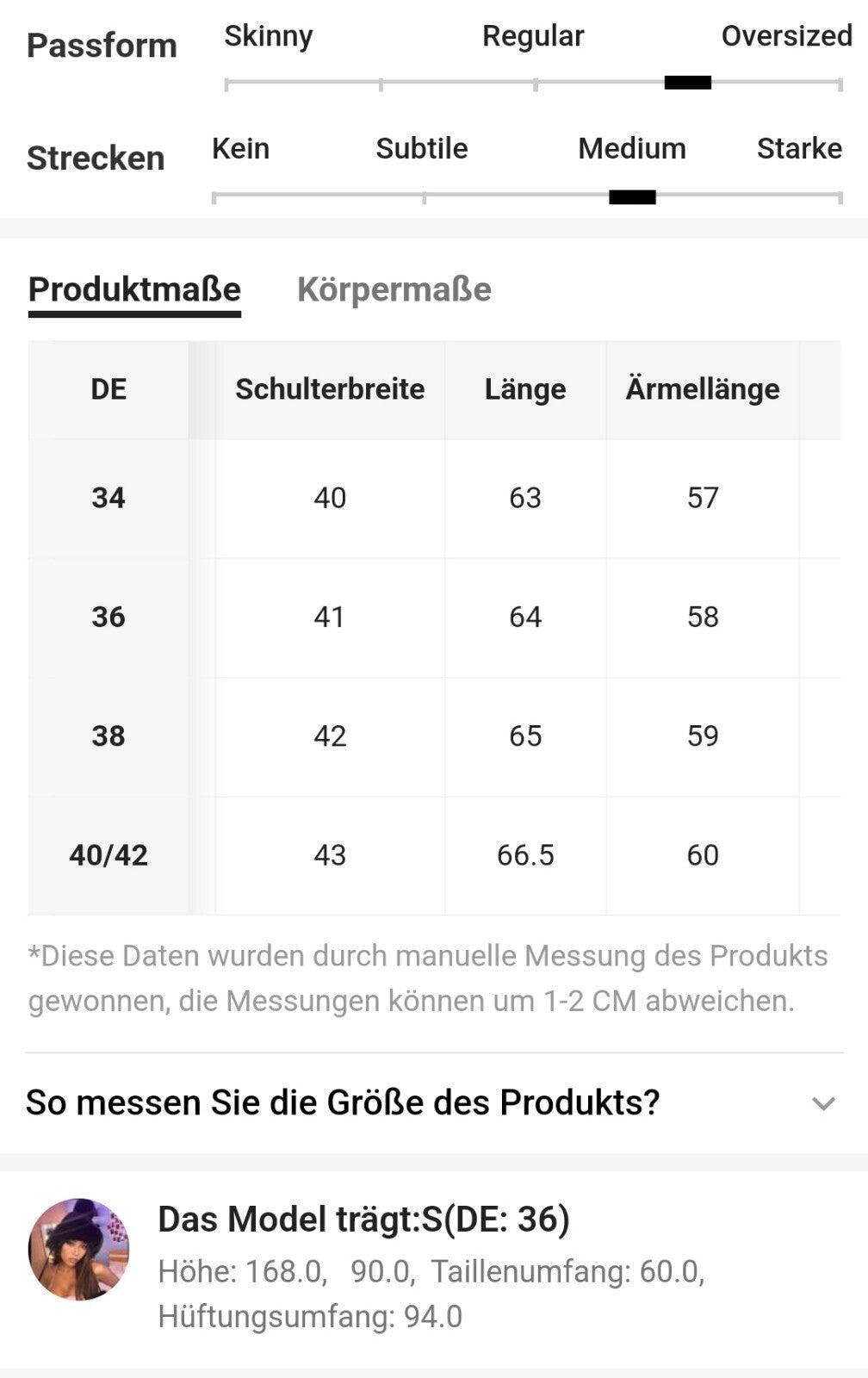
Task: Click the Passform fit slider marker
Action: click(687, 83)
